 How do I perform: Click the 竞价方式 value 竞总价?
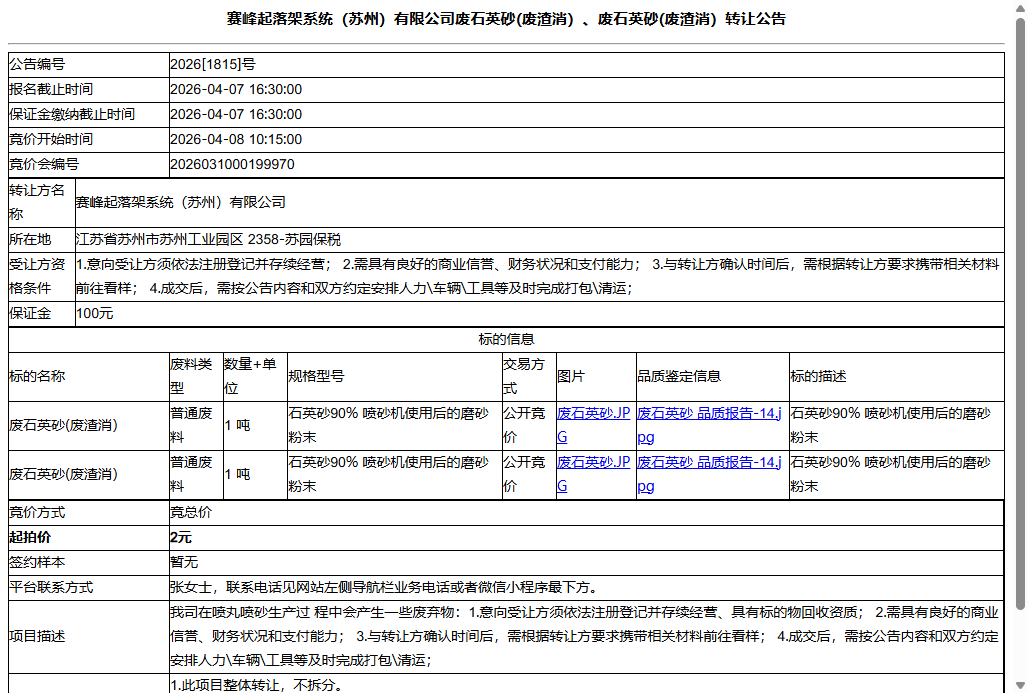click(187, 512)
